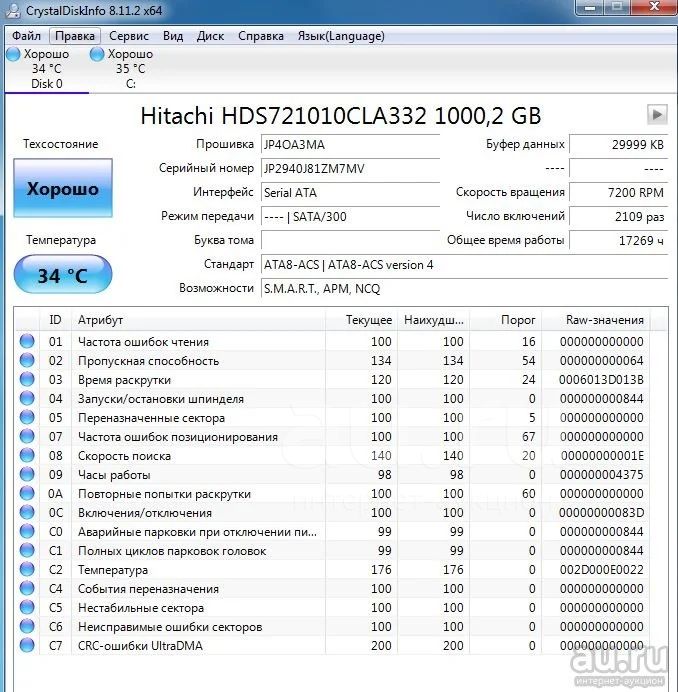
Task: Click status icon for attribute C0 row
Action: (27, 531)
